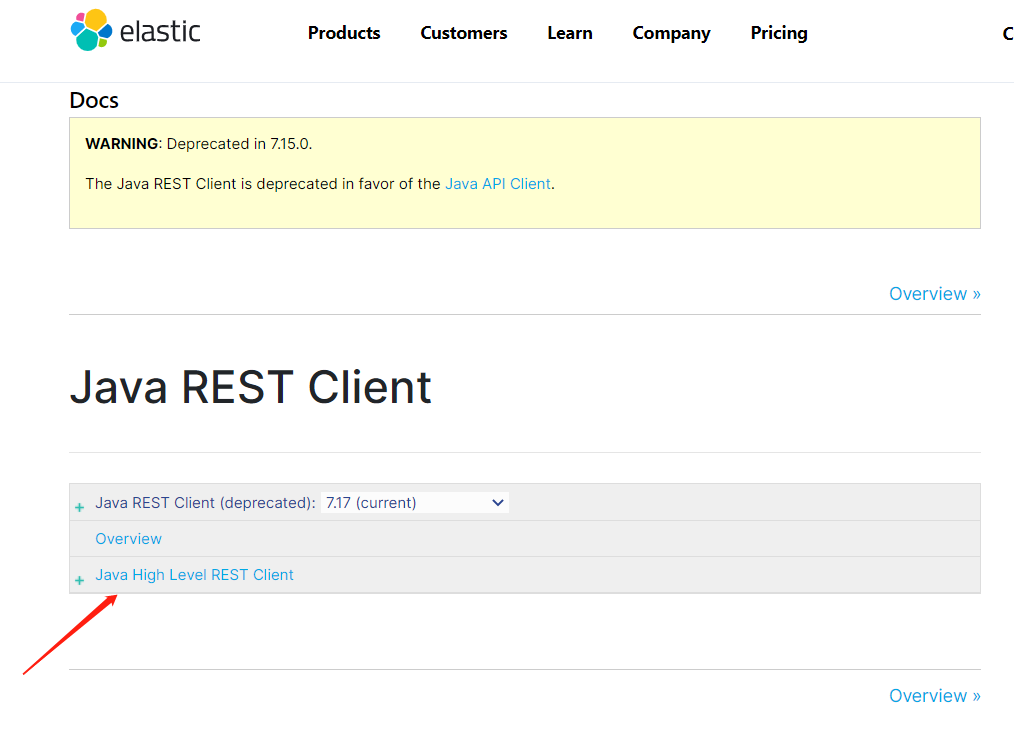Viewport: 1014px width, 735px height.
Task: Open the 7.17 (current) version dropdown
Action: [x=415, y=503]
